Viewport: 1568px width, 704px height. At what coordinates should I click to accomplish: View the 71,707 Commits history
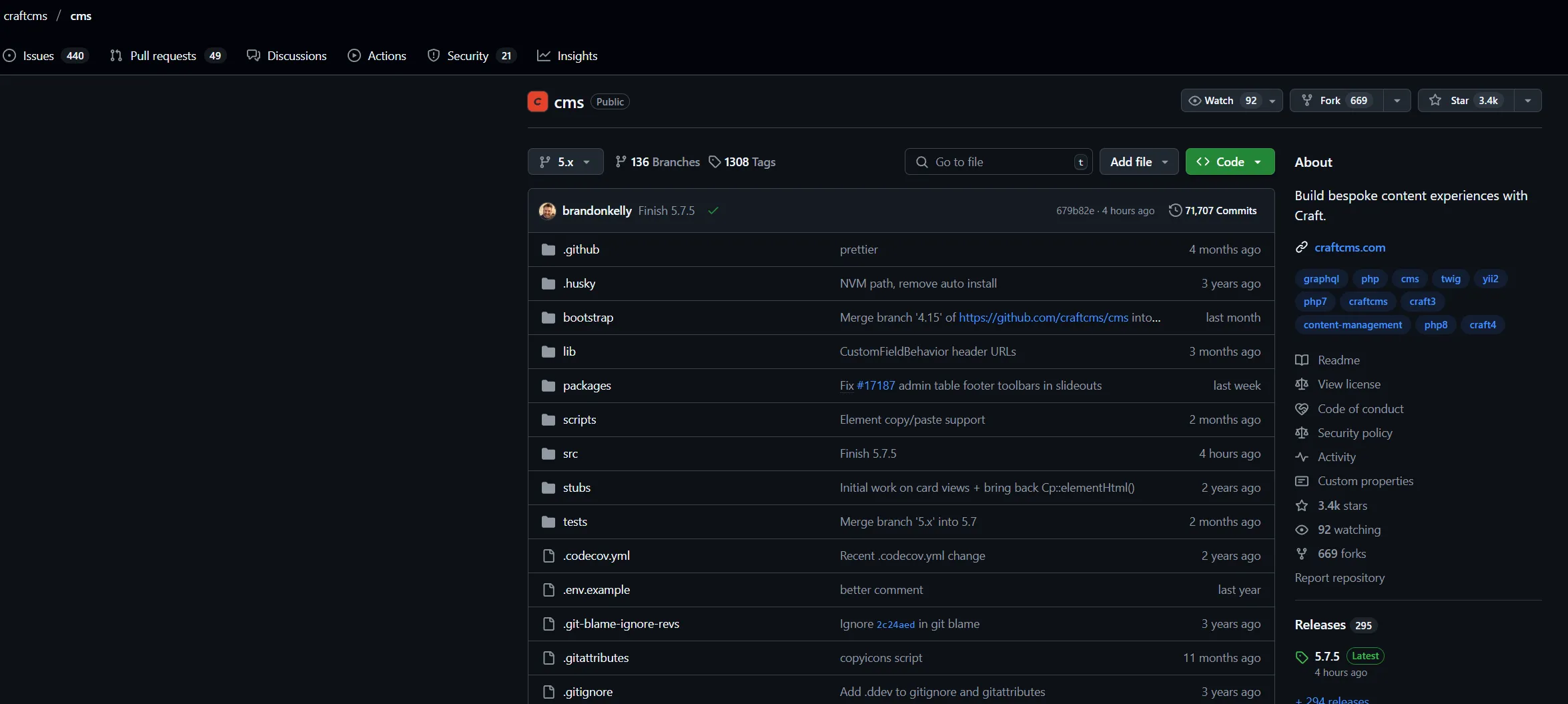1213,211
